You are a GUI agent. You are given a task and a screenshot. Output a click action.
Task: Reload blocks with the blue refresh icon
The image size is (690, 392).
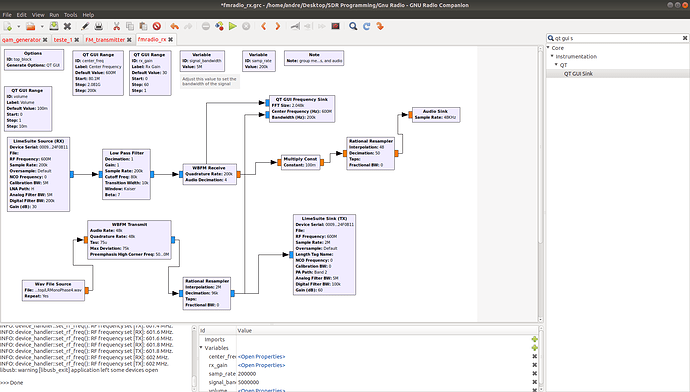pos(366,26)
